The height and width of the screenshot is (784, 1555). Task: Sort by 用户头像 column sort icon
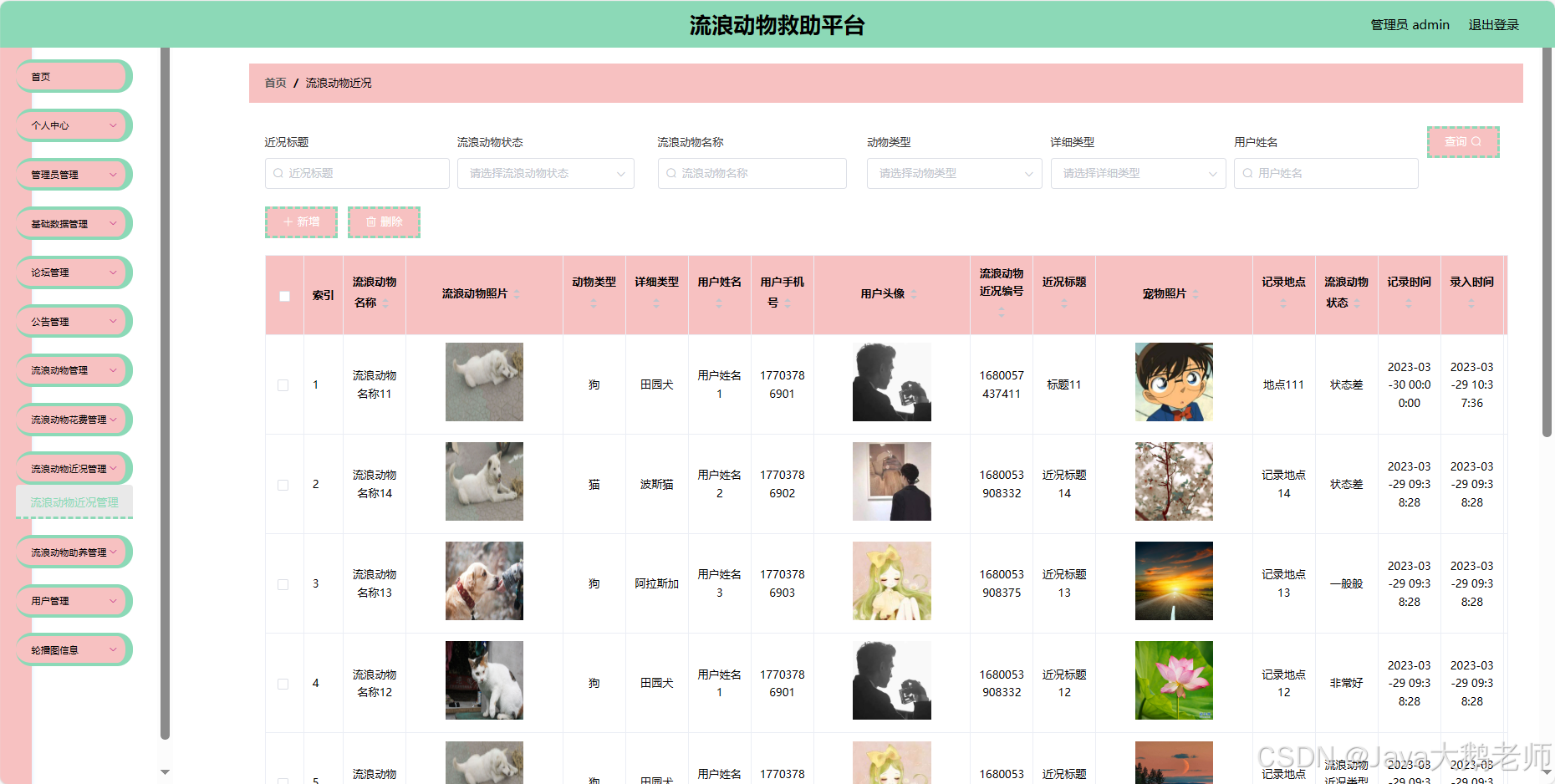tap(914, 294)
